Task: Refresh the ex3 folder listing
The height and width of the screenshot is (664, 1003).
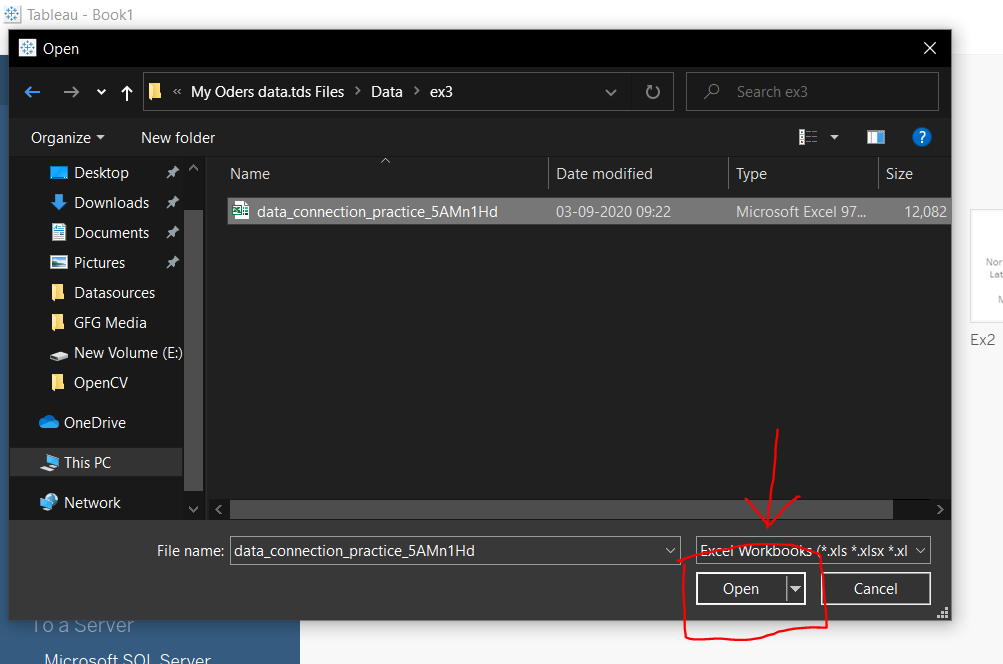Action: 653,92
